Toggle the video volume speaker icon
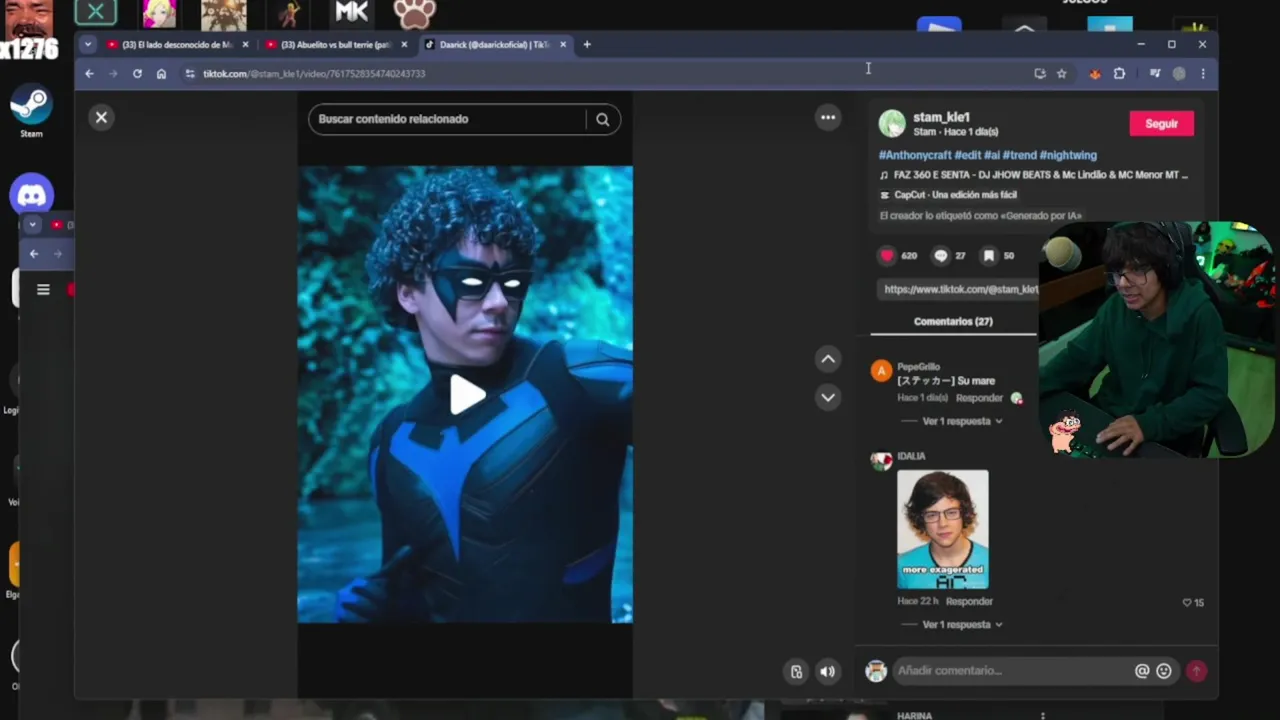The width and height of the screenshot is (1280, 720). (x=827, y=672)
